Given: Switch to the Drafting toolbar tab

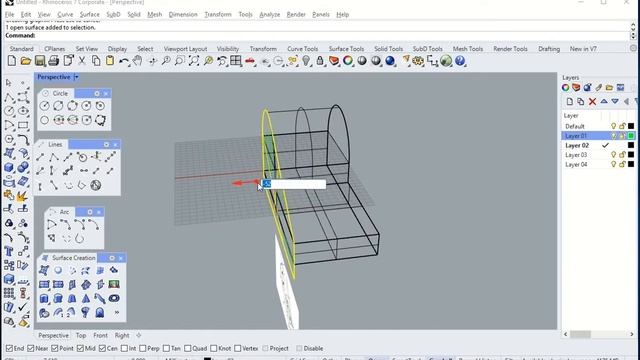Looking at the screenshot, I should point(549,49).
